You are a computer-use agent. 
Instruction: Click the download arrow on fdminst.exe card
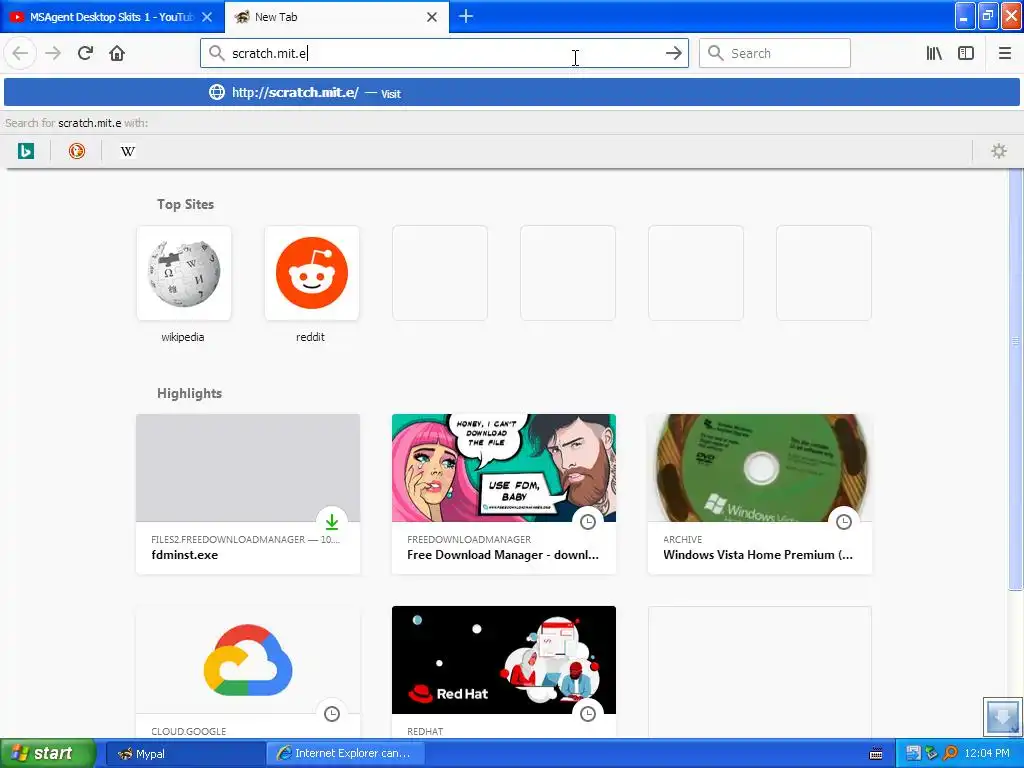[332, 522]
